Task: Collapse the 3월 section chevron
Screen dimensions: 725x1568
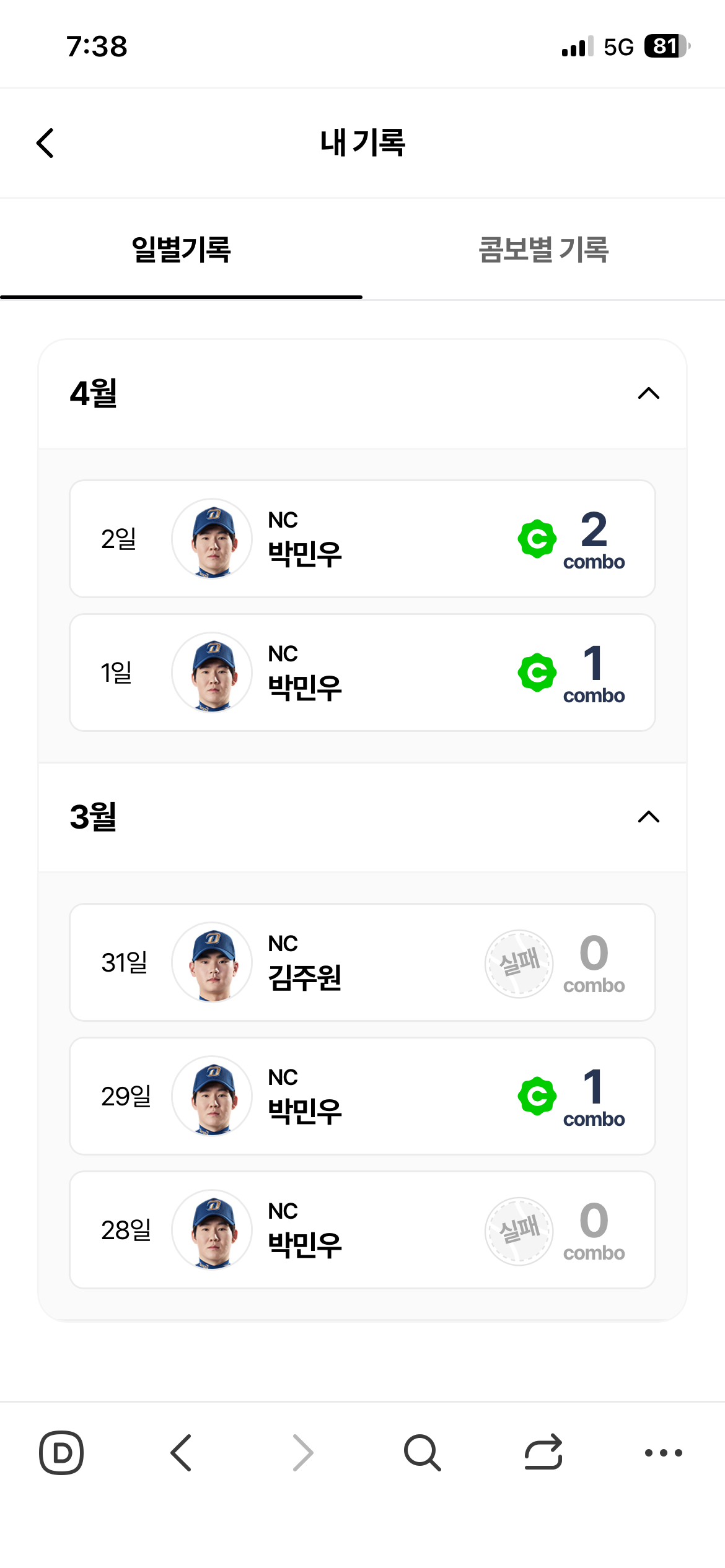Action: [x=649, y=817]
